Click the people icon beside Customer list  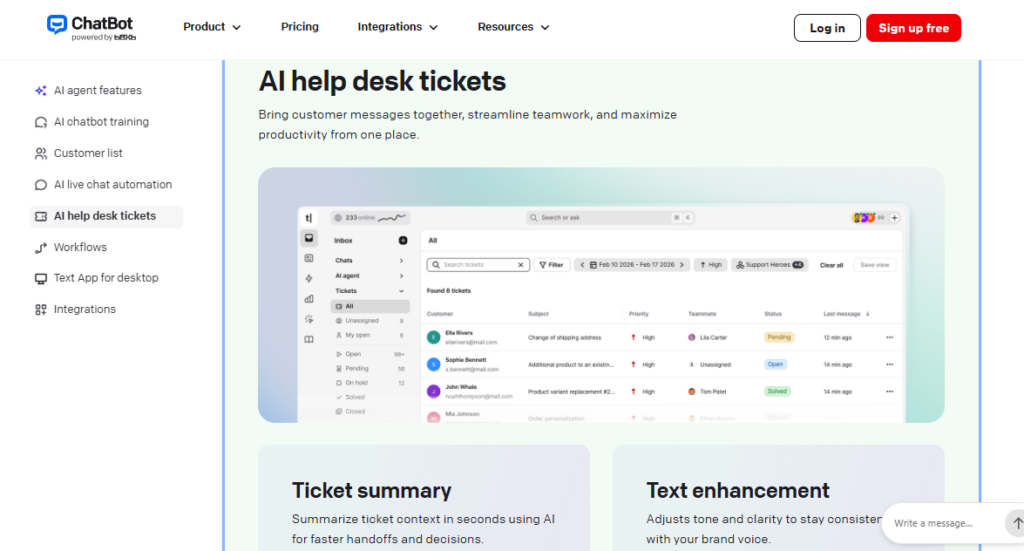pos(40,153)
